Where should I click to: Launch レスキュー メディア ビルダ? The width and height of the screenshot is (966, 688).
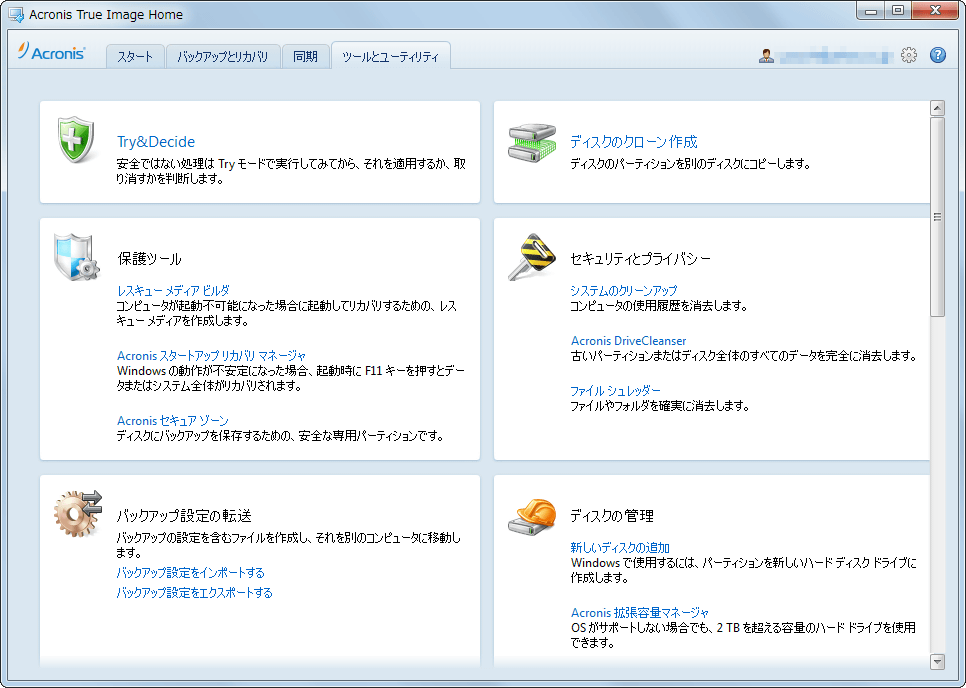(173, 290)
